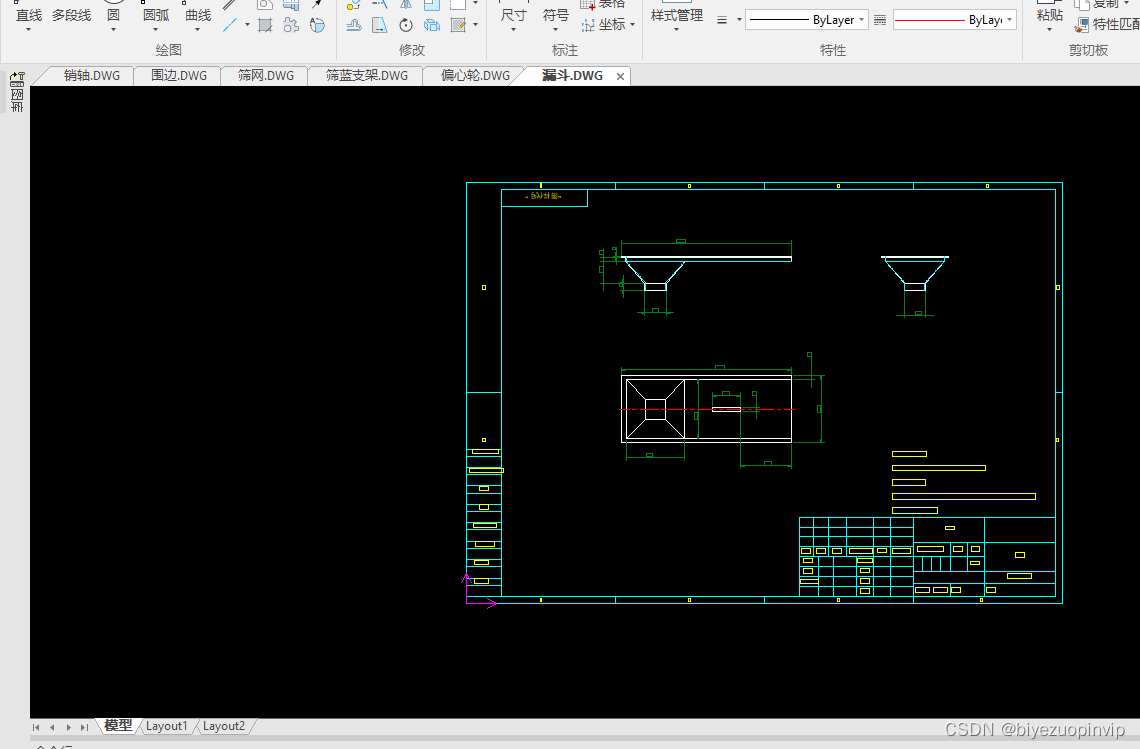This screenshot has height=749, width=1140.
Task: Expand the 圆 dropdown arrow
Action: coord(113,30)
